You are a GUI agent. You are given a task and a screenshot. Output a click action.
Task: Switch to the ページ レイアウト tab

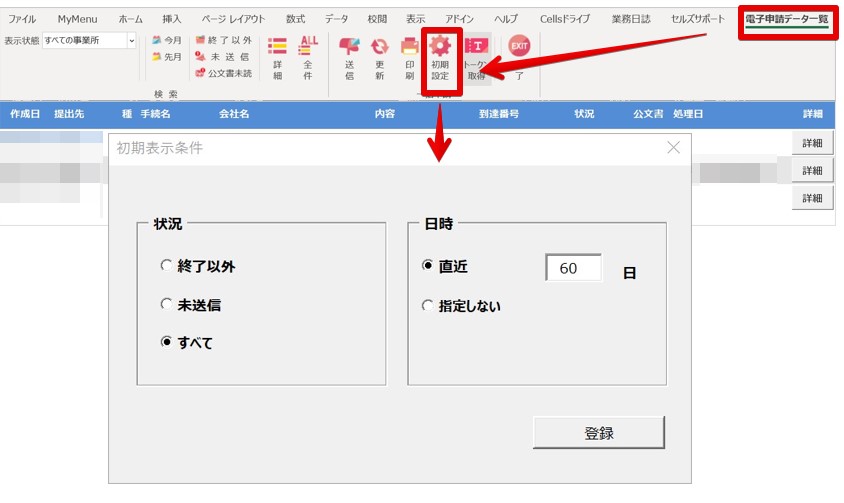pyautogui.click(x=233, y=19)
